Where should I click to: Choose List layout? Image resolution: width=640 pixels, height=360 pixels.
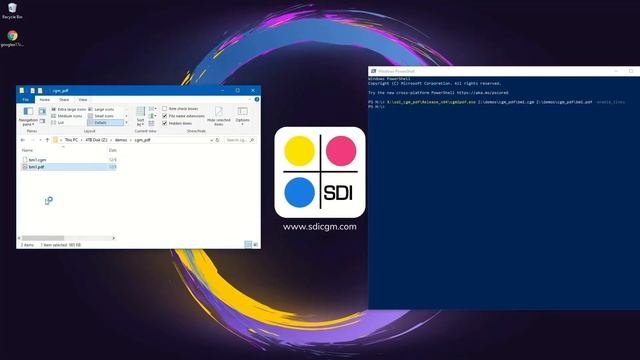(x=58, y=122)
